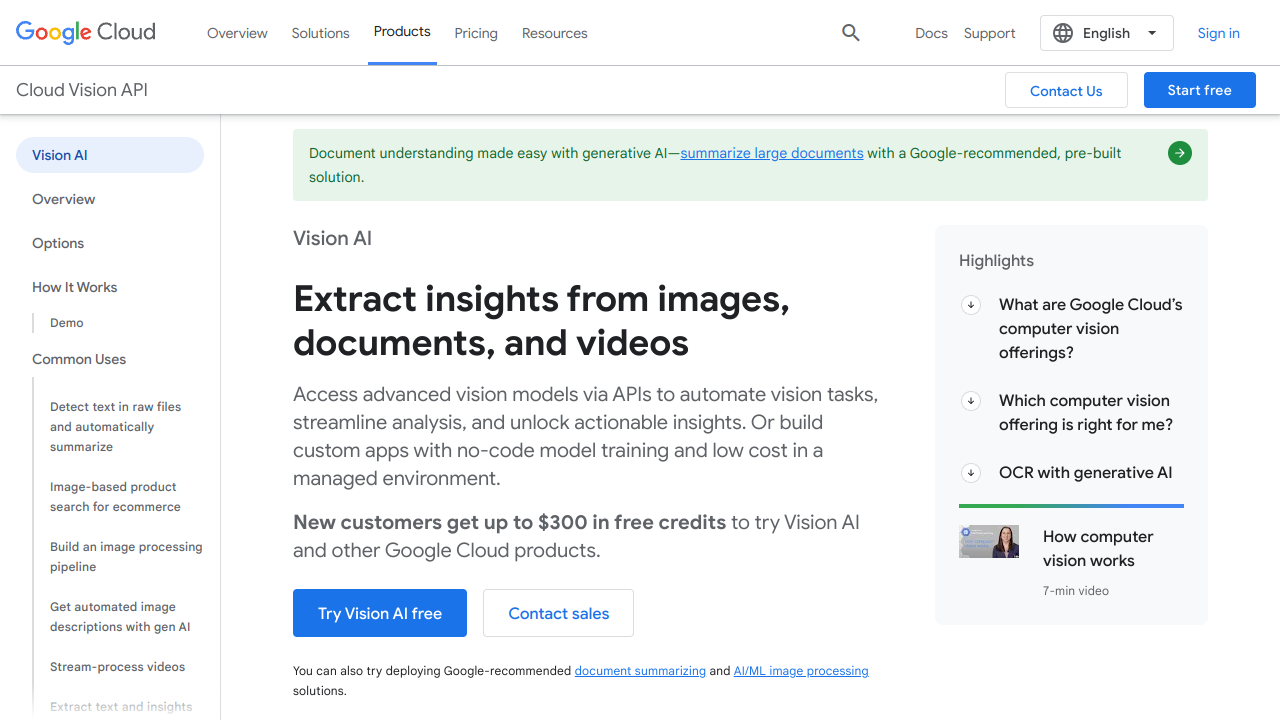Screen dimensions: 1280x720
Task: Click down-arrow icon beside "OCR with generative AI"
Action: 971,473
